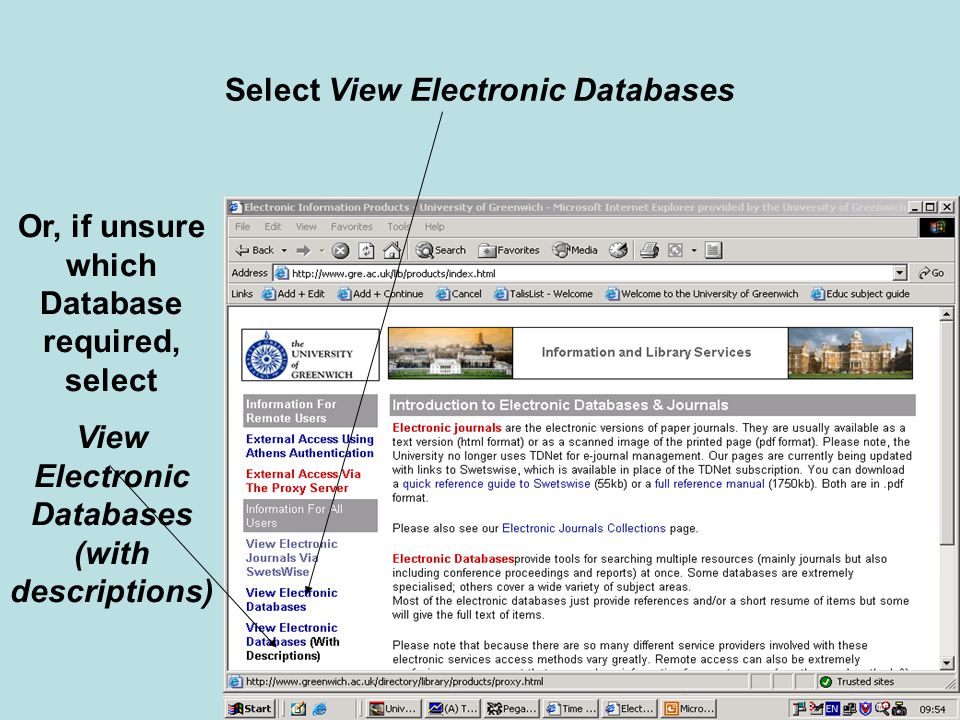Click the University of Greenwich logo
This screenshot has height=720, width=960.
[x=310, y=355]
